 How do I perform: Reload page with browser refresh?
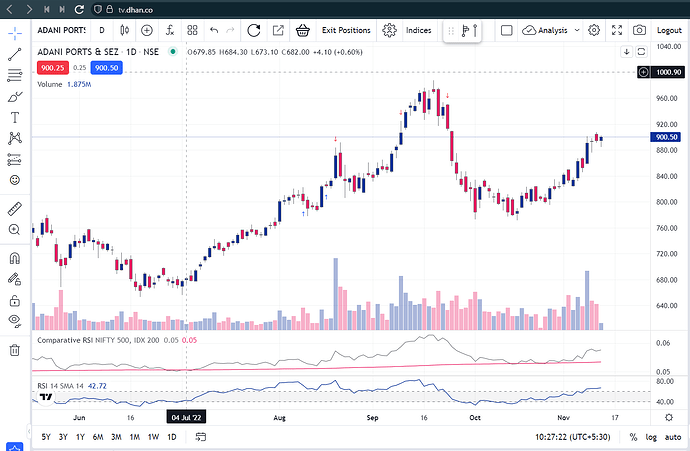click(79, 9)
